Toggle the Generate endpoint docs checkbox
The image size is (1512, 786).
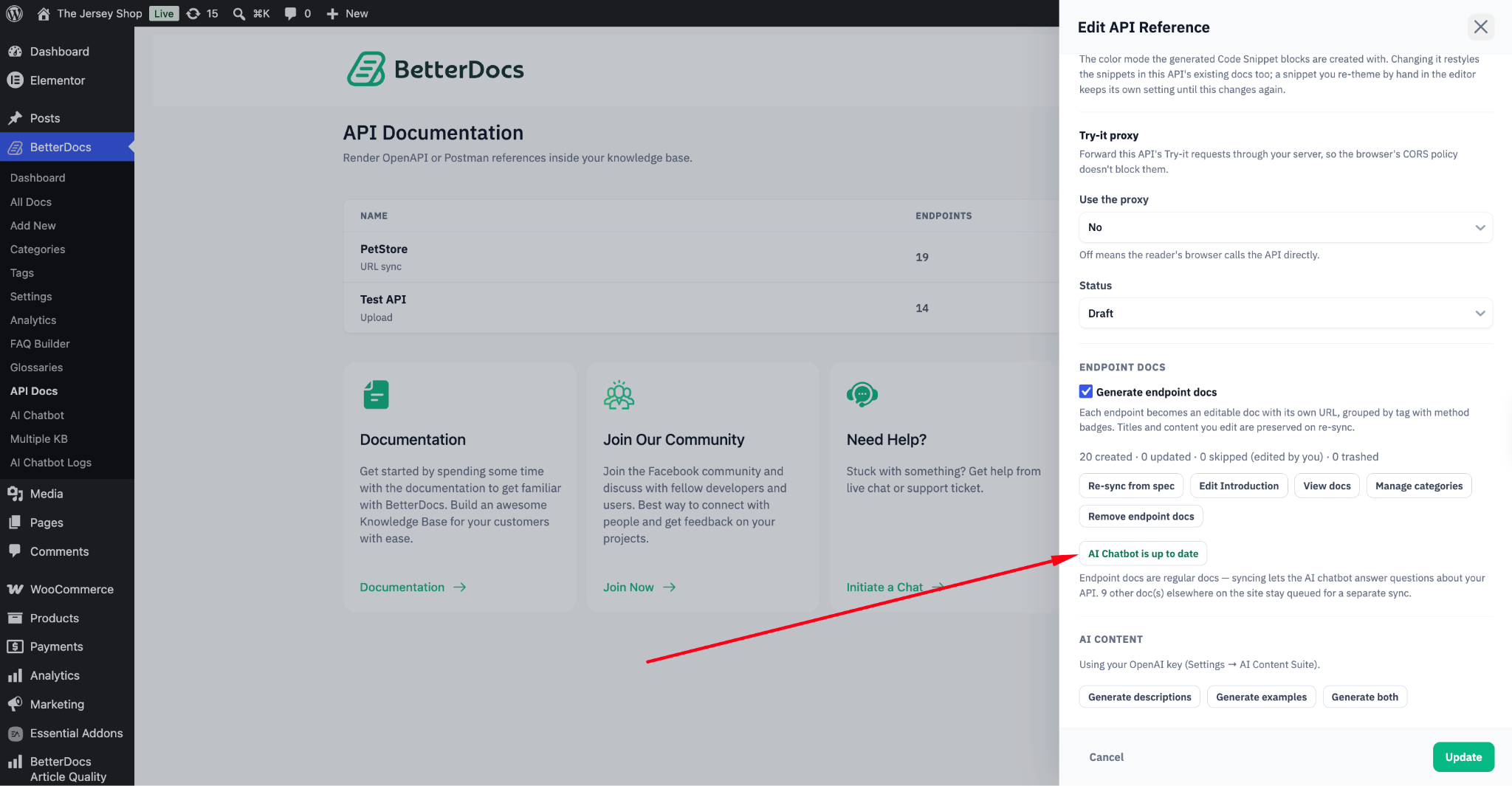click(1086, 392)
